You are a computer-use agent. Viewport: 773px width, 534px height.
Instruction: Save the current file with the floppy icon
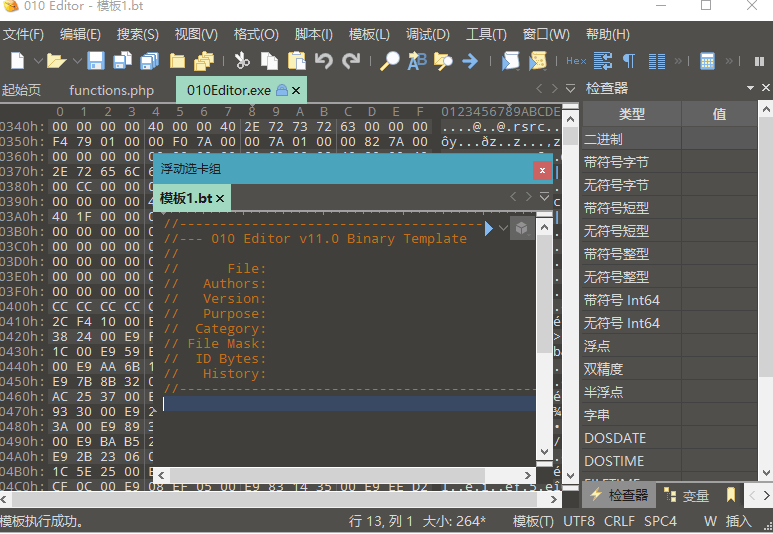point(96,61)
